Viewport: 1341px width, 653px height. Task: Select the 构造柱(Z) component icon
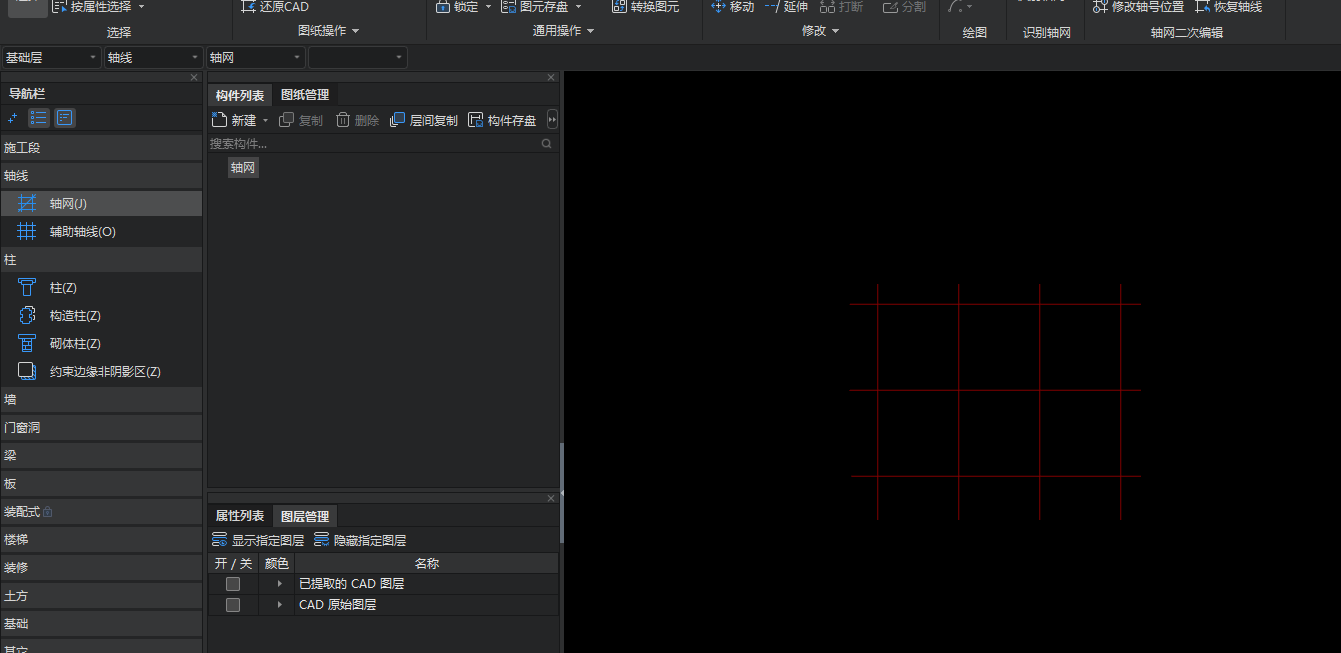[x=28, y=316]
